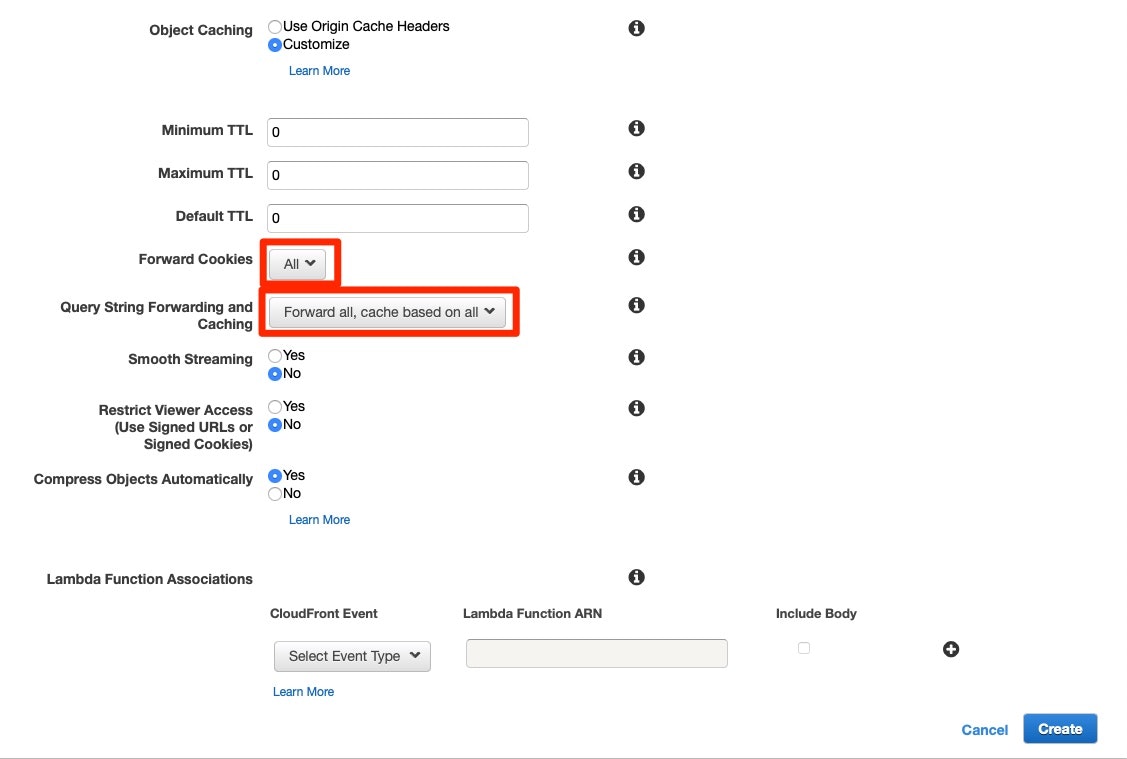Open the Select Event Type dropdown
Screen dimensions: 1127x759
(352, 656)
